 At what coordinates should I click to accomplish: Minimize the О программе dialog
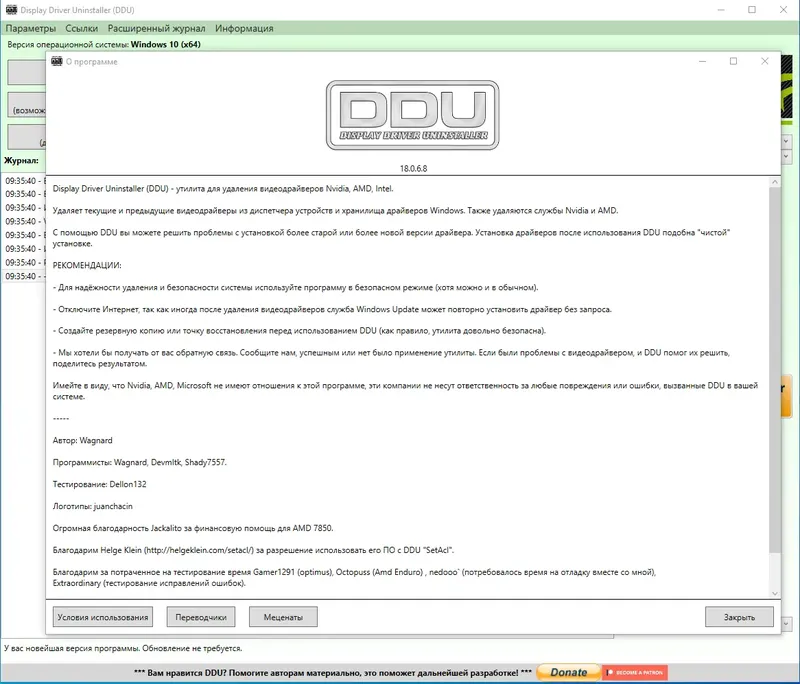point(702,61)
